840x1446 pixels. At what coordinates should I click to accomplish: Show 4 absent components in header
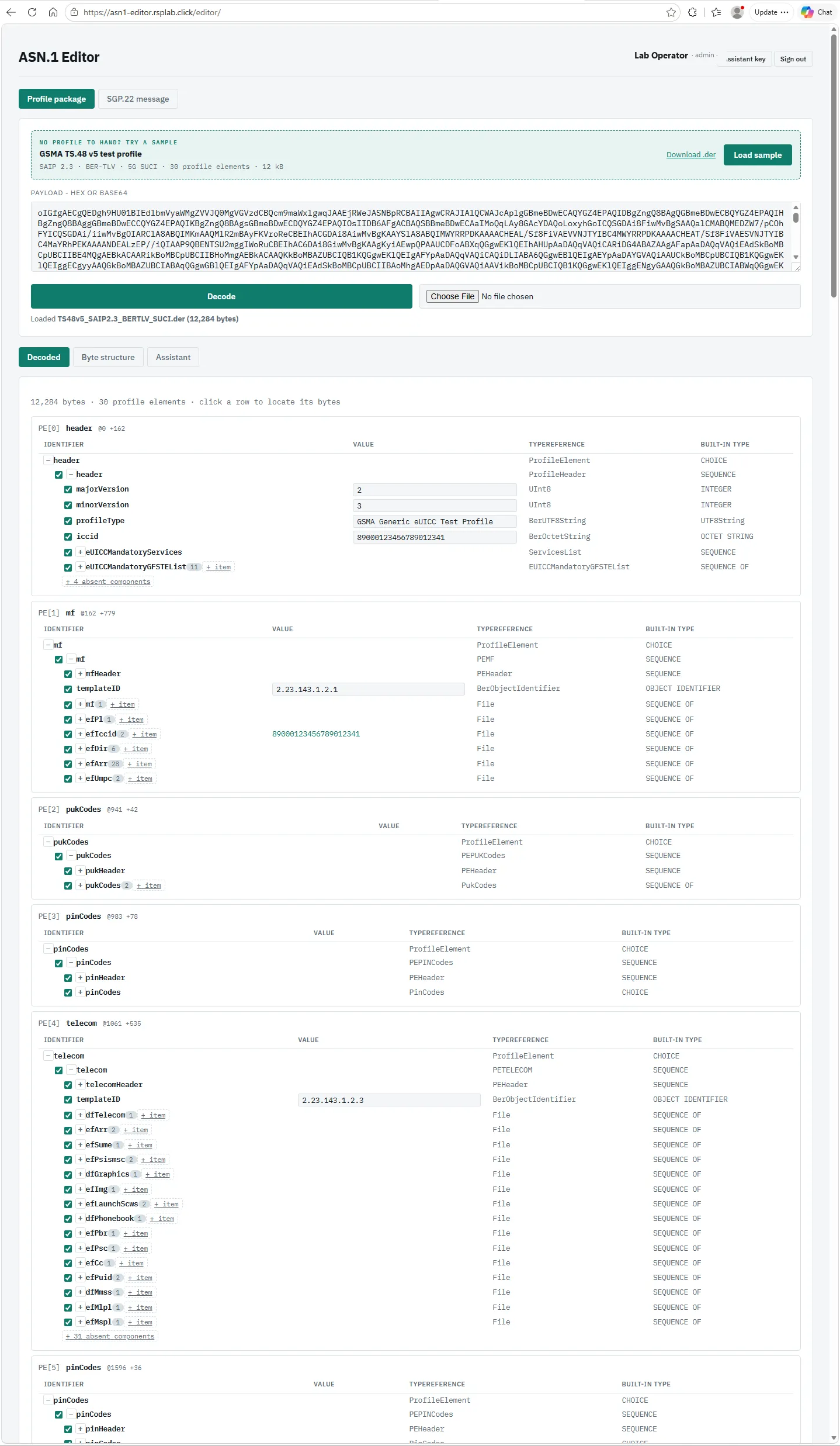click(108, 582)
